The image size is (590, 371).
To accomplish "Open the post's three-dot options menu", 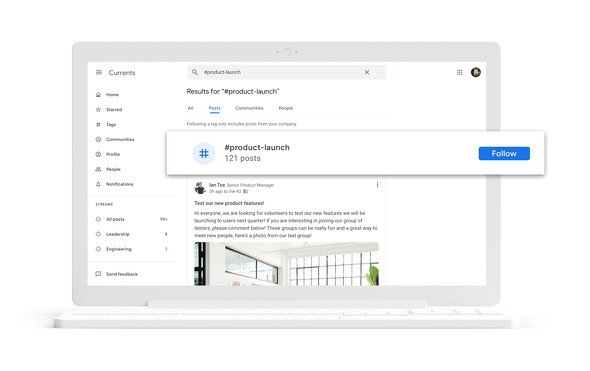I will pyautogui.click(x=377, y=184).
